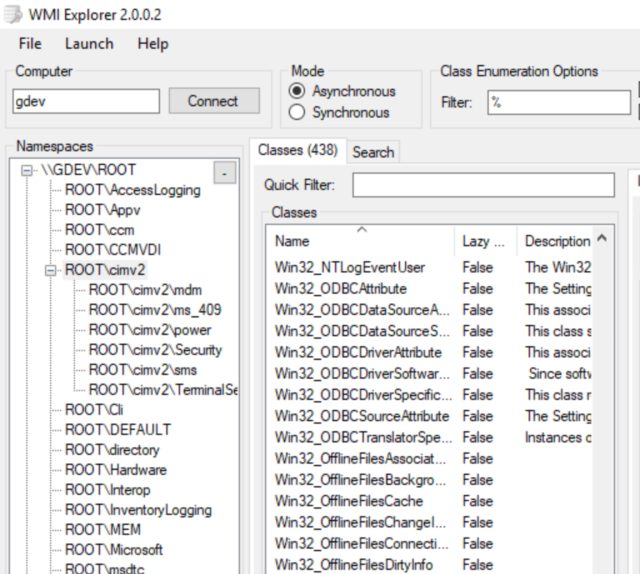Screen dimensions: 640x574
Task: Click the Lazy value False for Win32_OfflineFilesCache
Action: coord(478,501)
